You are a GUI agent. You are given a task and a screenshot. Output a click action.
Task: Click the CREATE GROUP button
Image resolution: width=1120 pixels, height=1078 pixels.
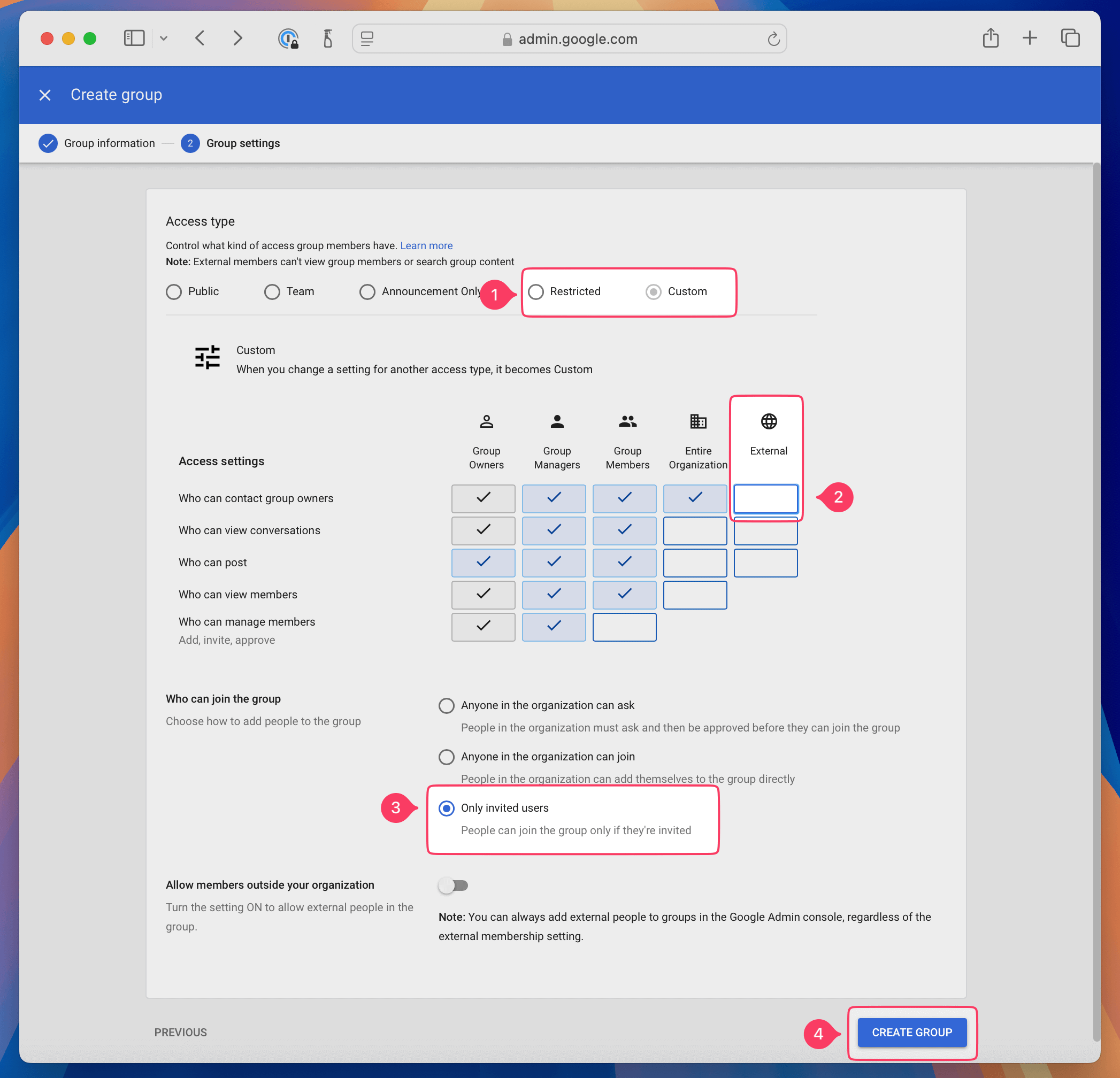[x=911, y=1031]
